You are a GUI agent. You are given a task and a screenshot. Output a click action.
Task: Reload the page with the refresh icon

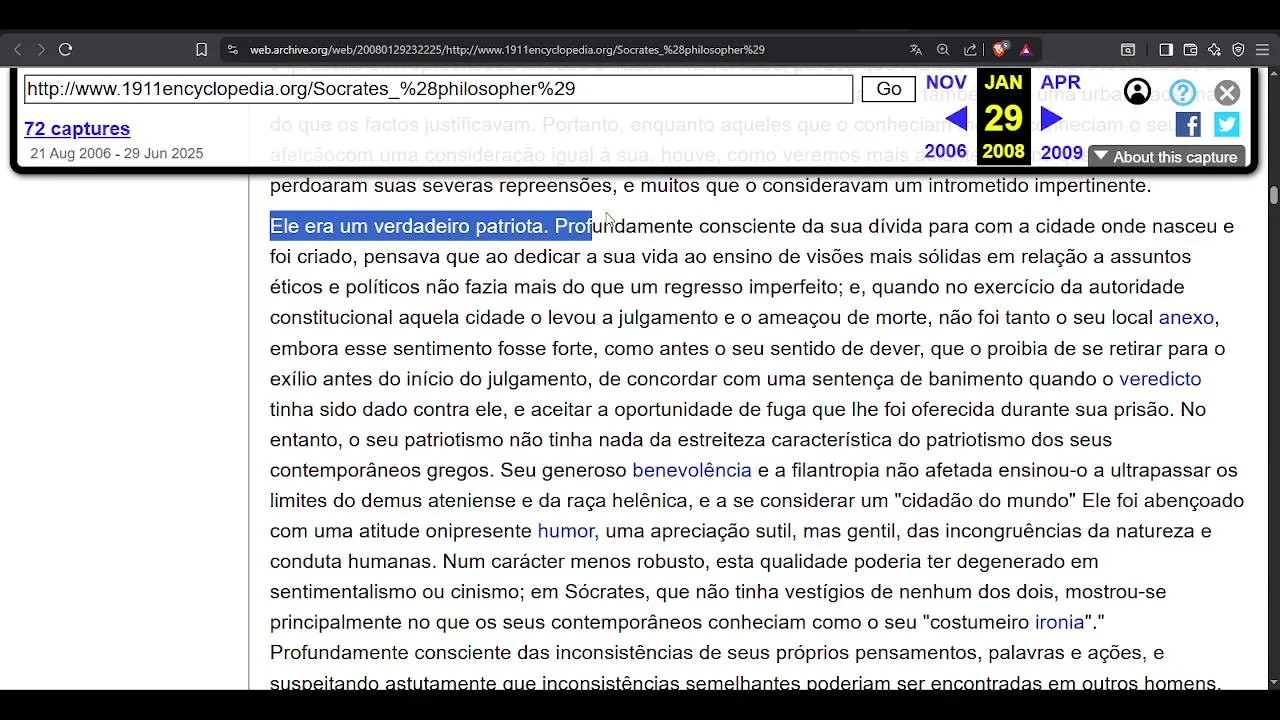(66, 49)
